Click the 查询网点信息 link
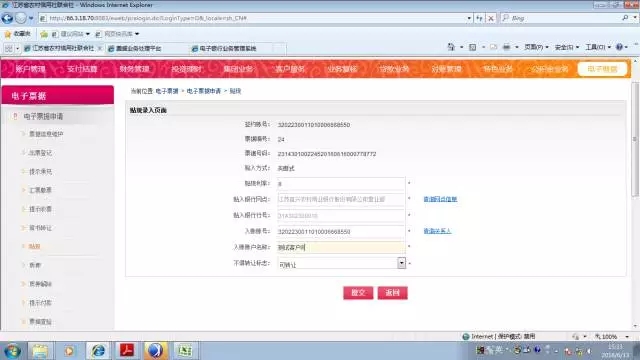 coord(440,199)
